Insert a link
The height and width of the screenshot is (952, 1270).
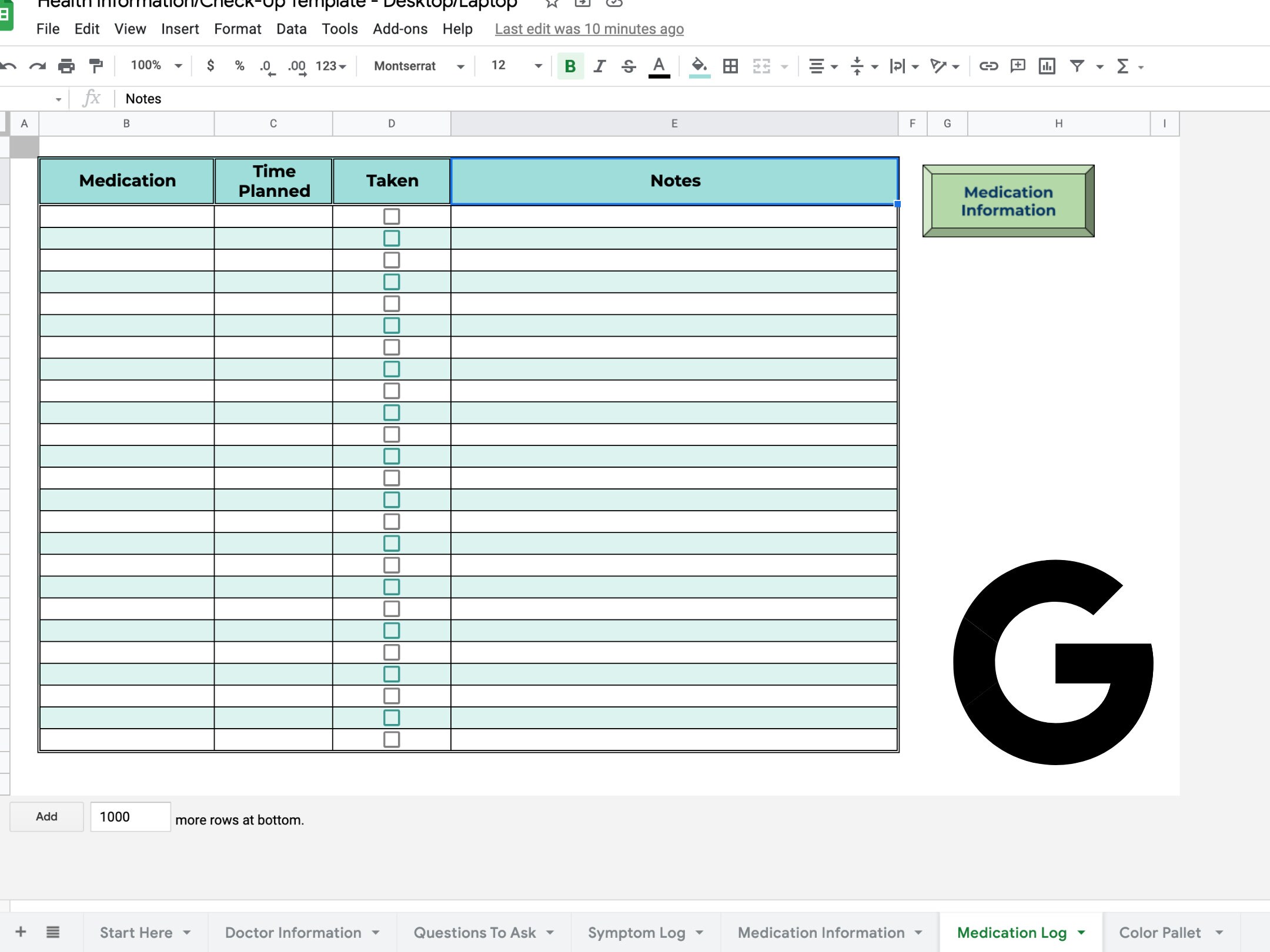pyautogui.click(x=988, y=66)
